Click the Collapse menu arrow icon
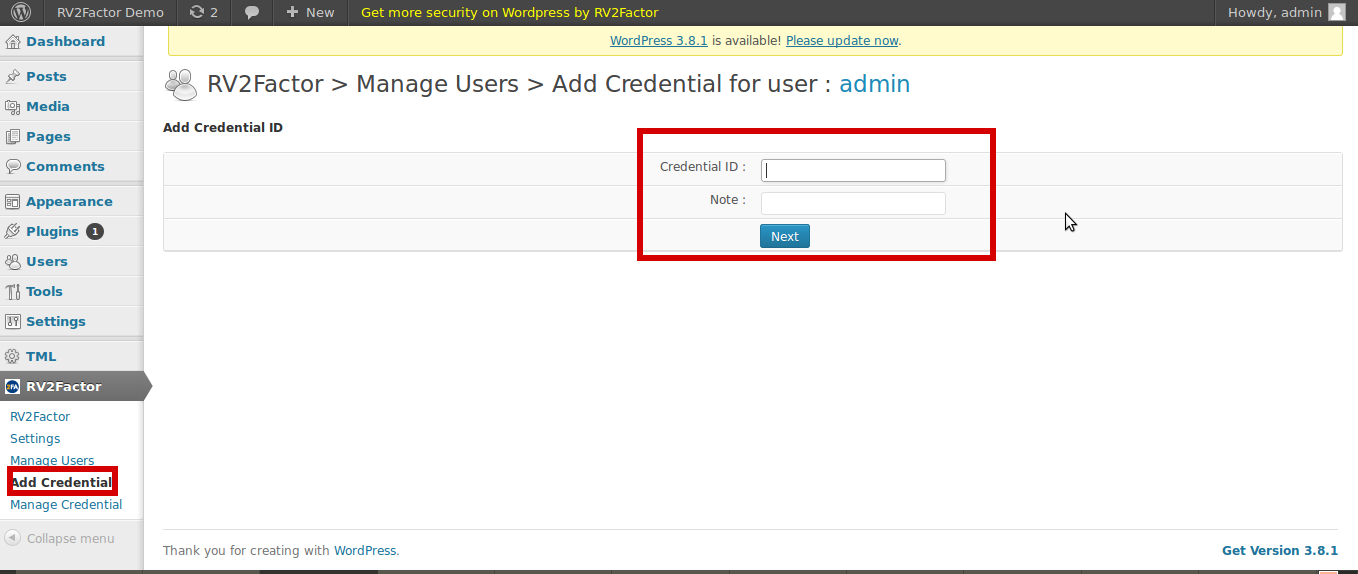The width and height of the screenshot is (1358, 574). click(x=12, y=538)
